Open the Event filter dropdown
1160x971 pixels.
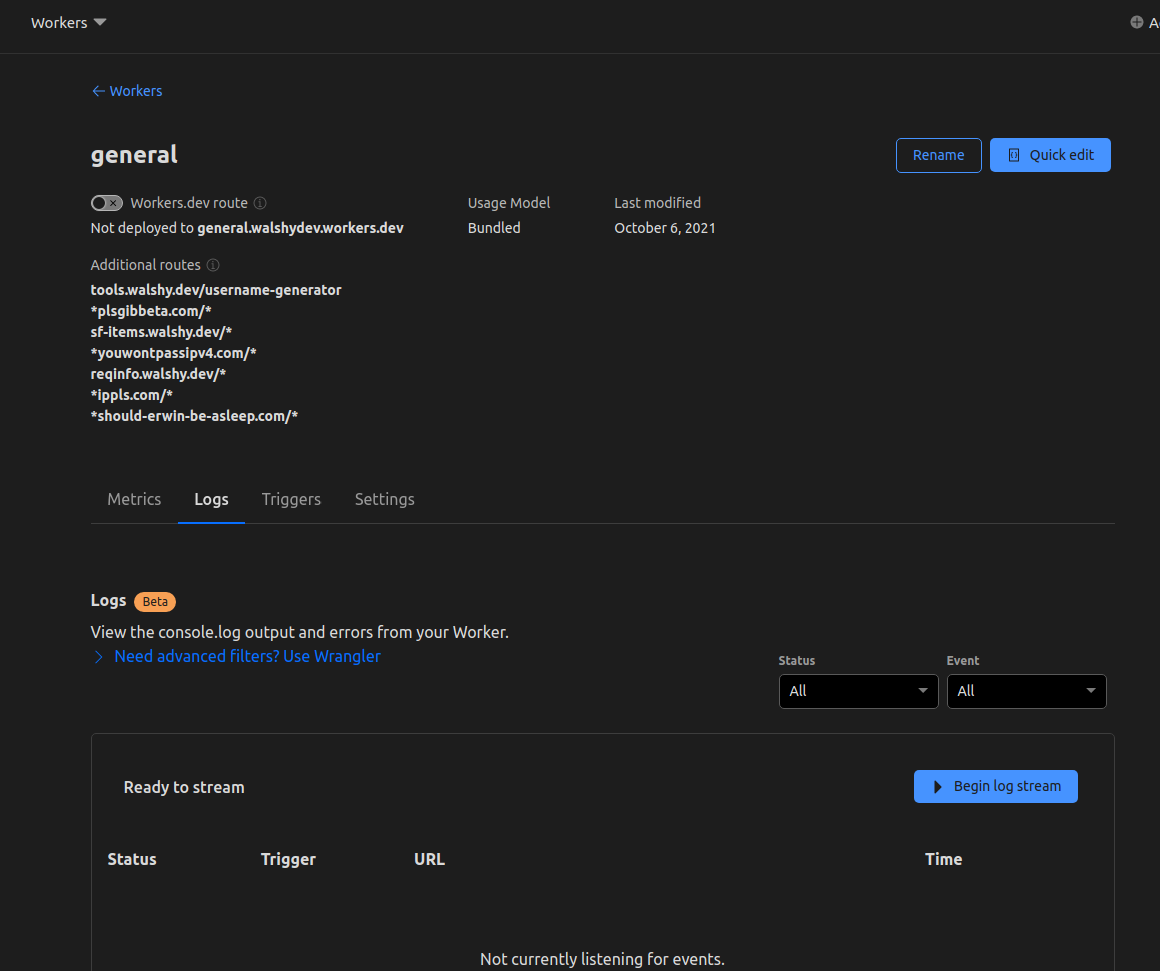click(1026, 691)
